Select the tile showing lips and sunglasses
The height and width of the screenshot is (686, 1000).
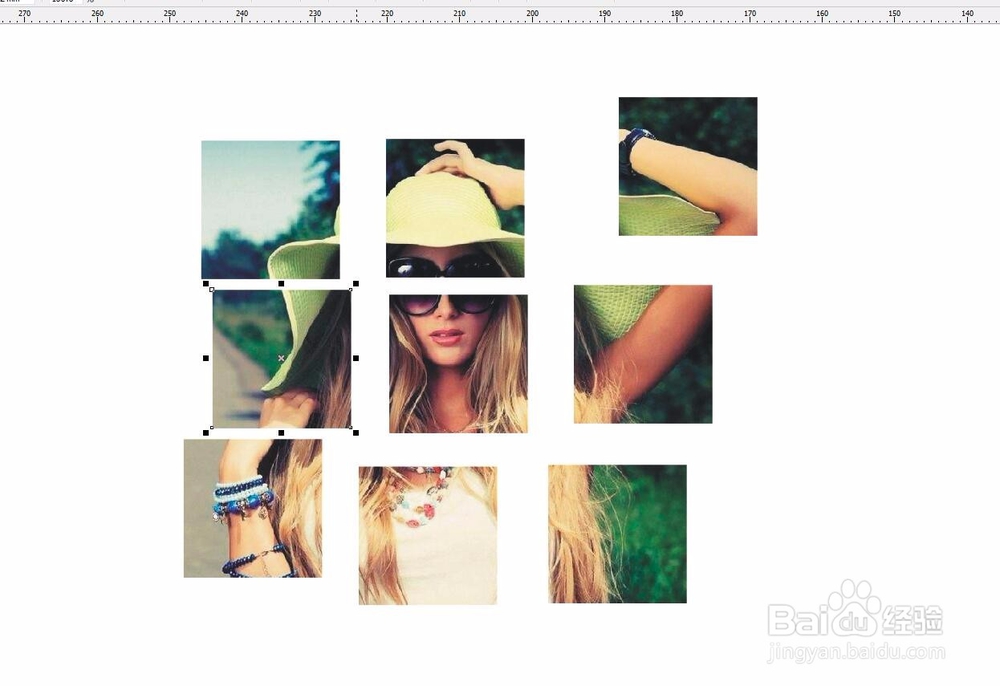click(x=459, y=363)
